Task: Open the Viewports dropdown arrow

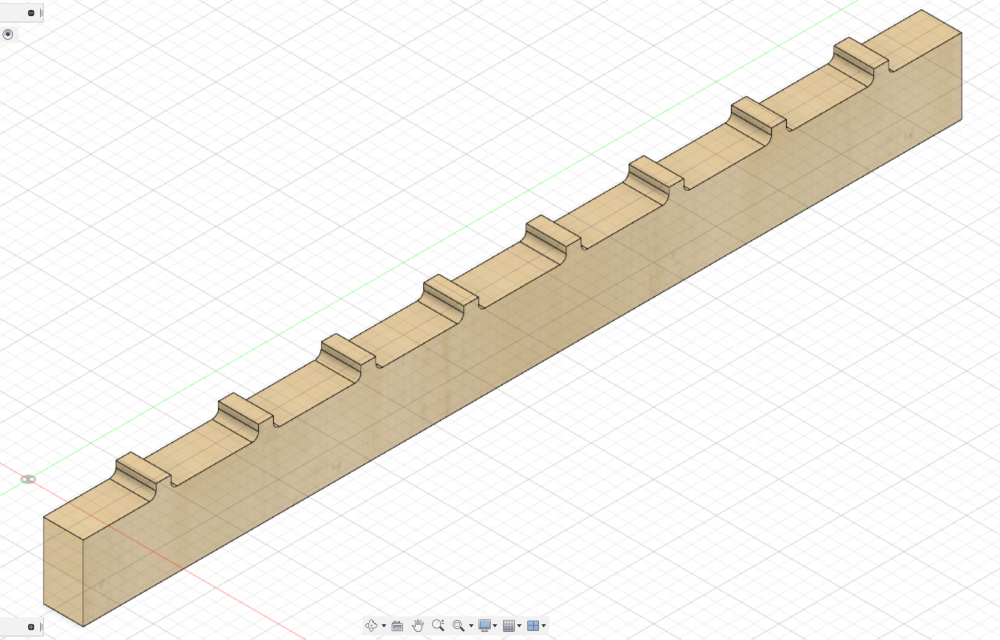Action: point(544,627)
